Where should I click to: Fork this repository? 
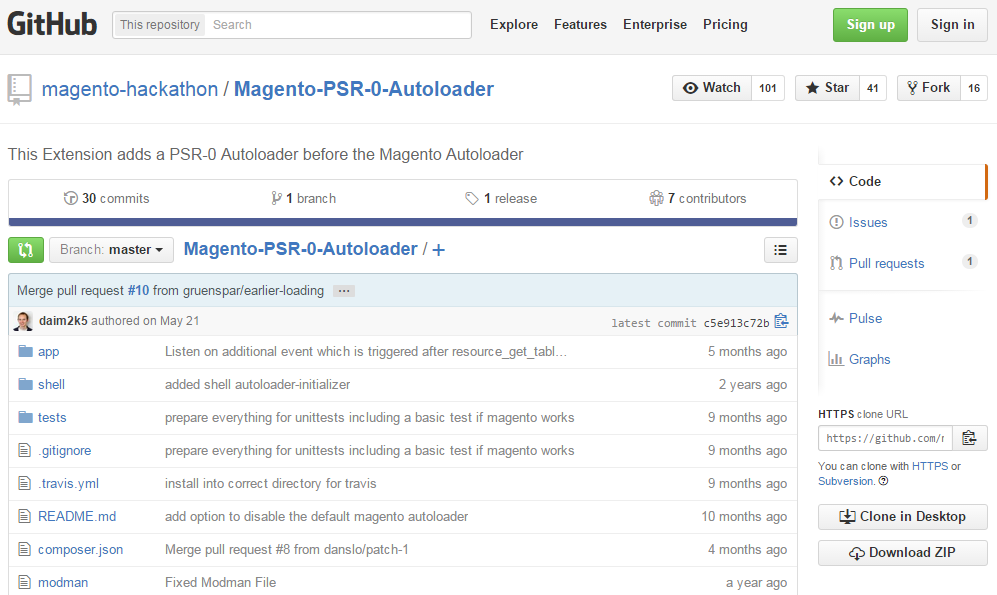928,88
